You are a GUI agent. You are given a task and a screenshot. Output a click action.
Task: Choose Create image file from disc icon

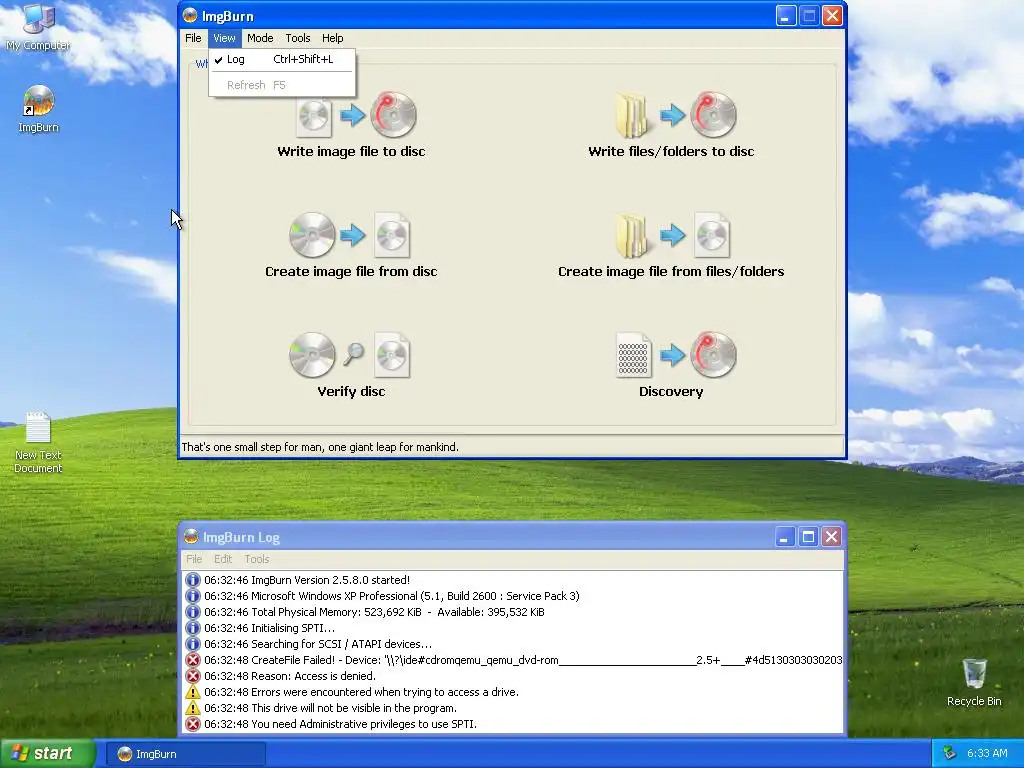click(350, 235)
